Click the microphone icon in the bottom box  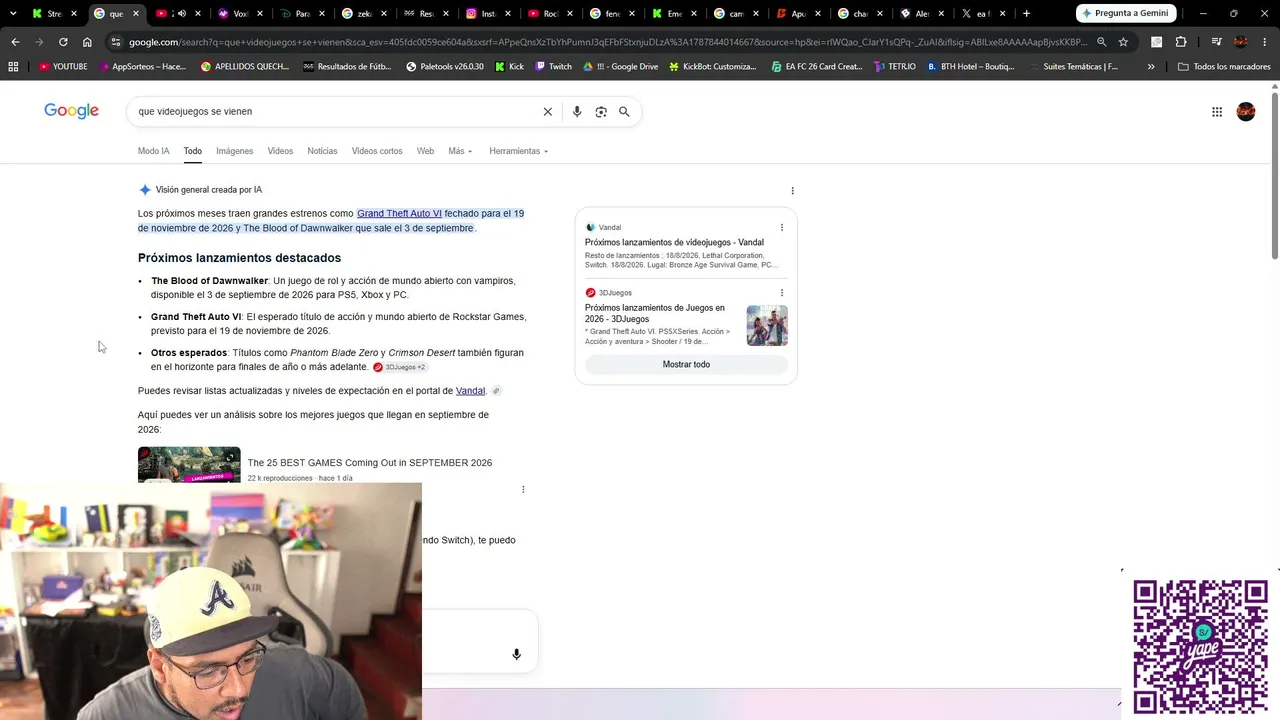coord(516,654)
